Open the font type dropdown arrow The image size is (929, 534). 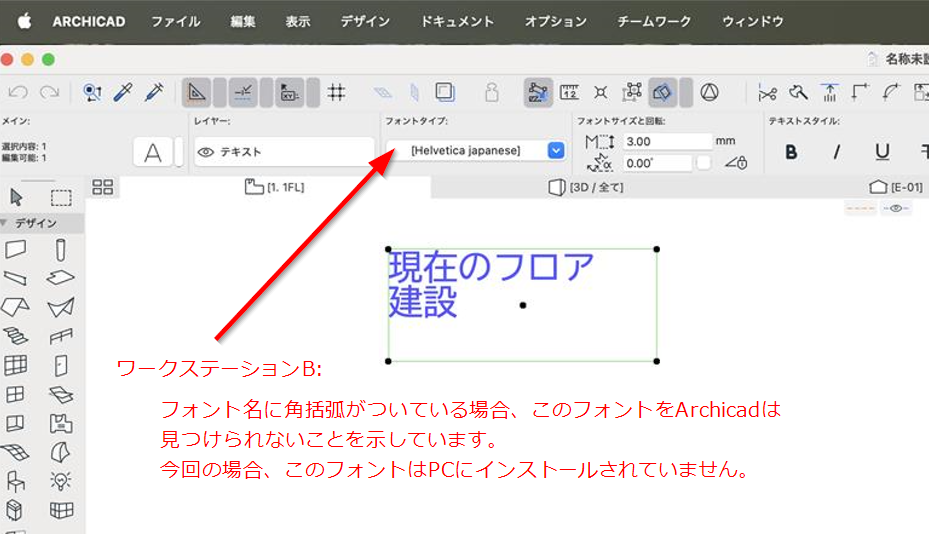click(556, 151)
